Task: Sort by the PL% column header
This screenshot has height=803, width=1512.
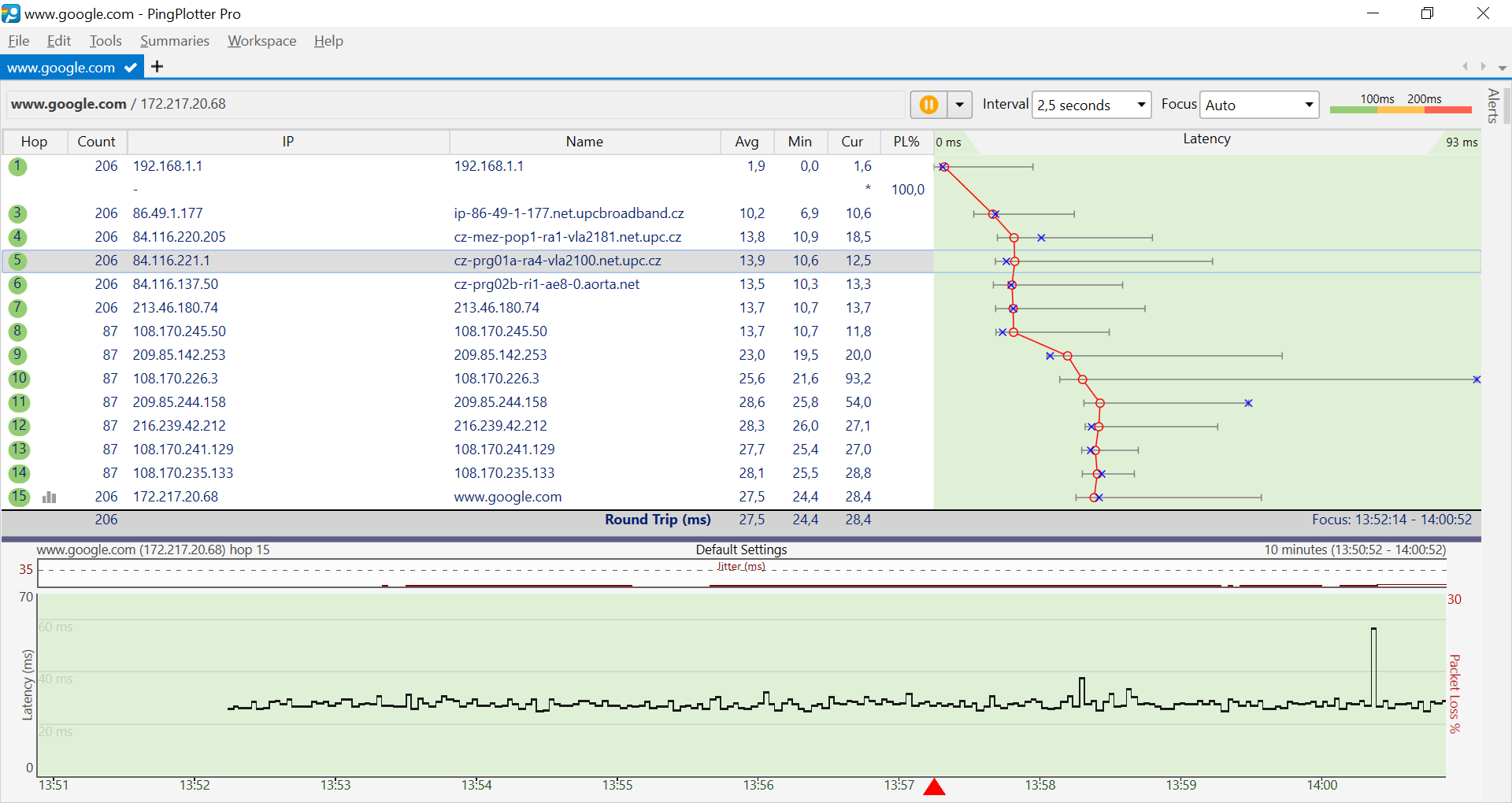Action: click(x=906, y=142)
